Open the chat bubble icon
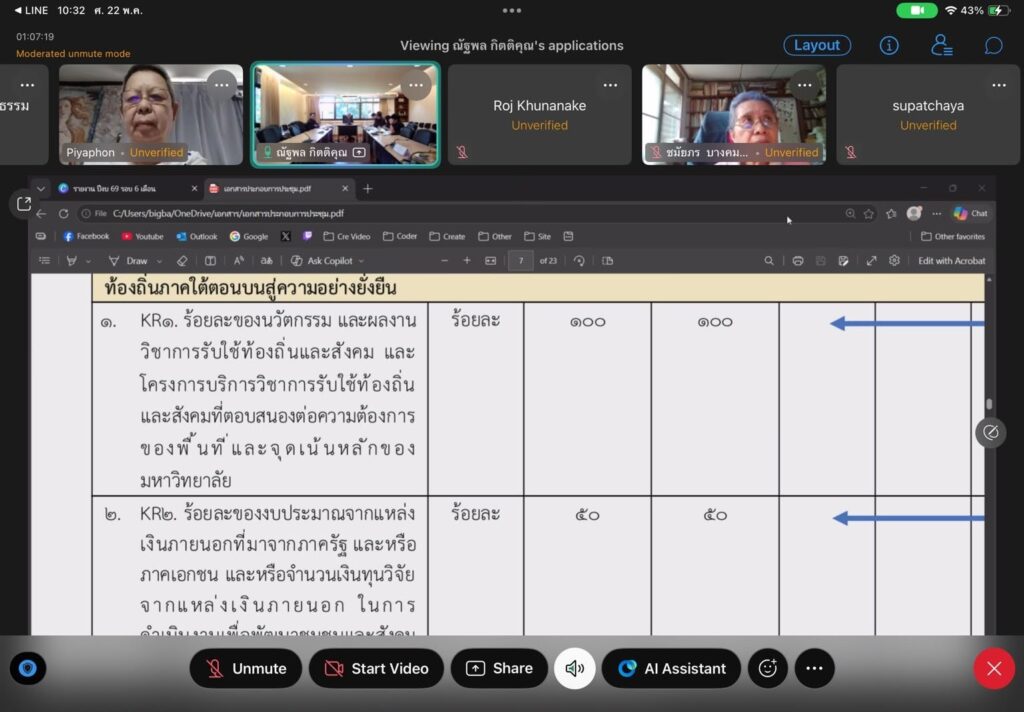Image resolution: width=1024 pixels, height=712 pixels. [993, 45]
